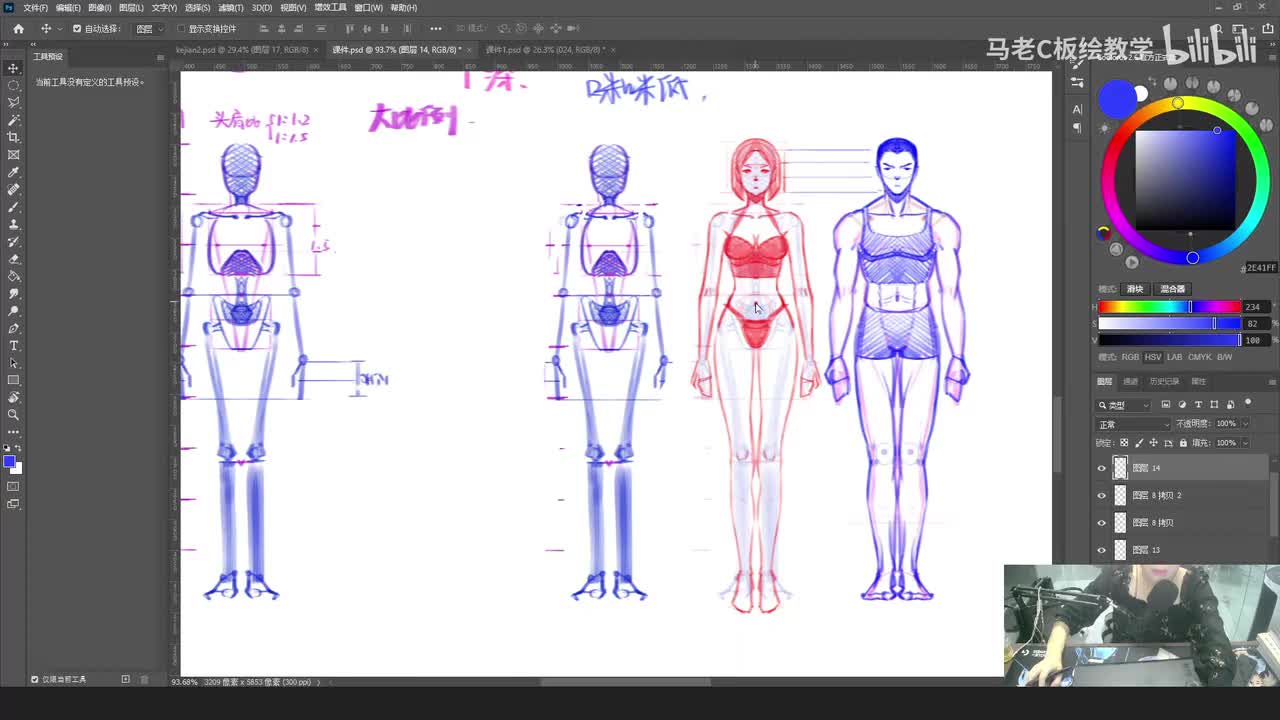The width and height of the screenshot is (1280, 720).
Task: Toggle visibility of layer 图层 8 拷贝
Action: pyautogui.click(x=1102, y=522)
